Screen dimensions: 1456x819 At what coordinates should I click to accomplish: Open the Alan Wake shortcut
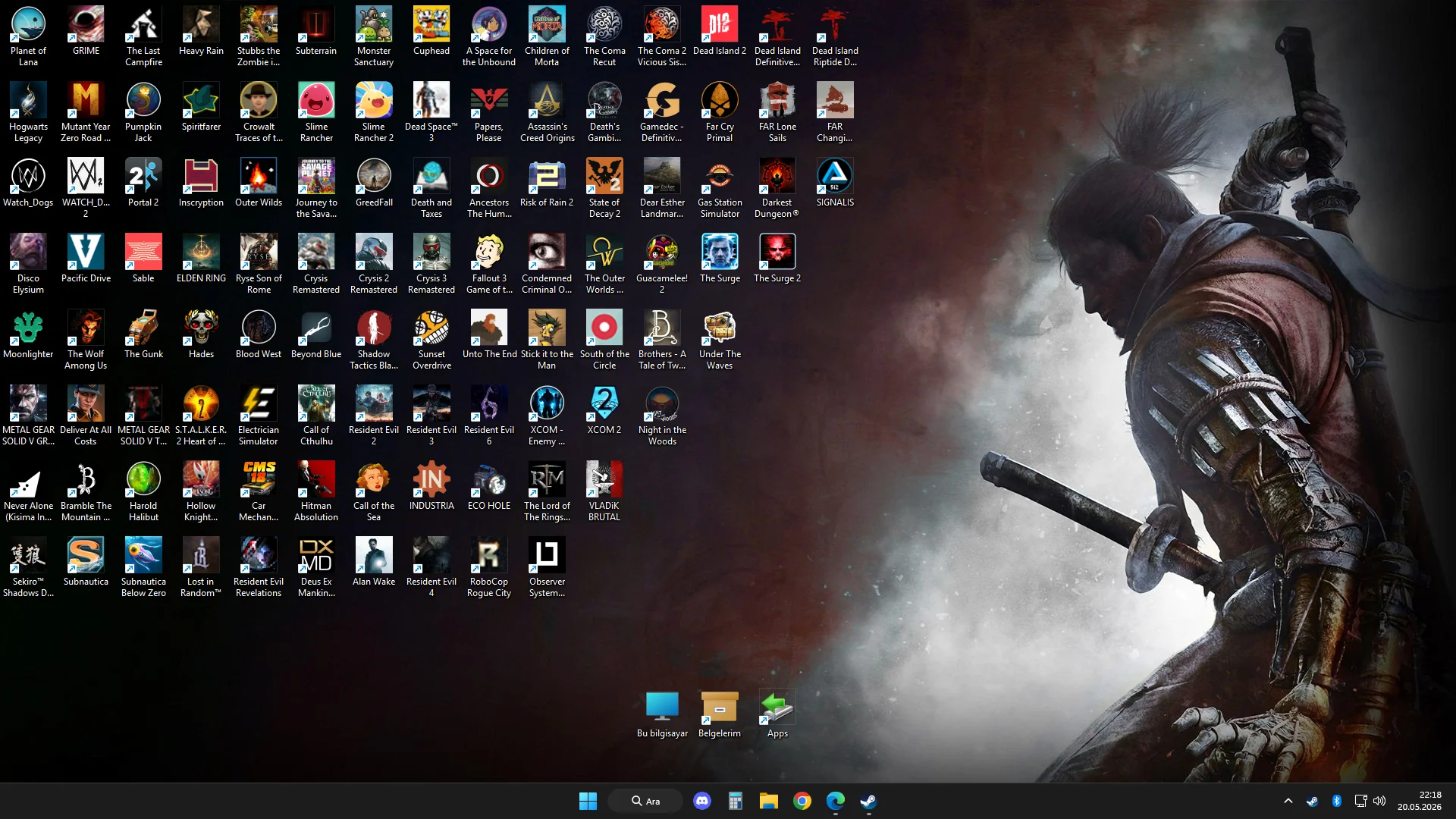click(374, 562)
